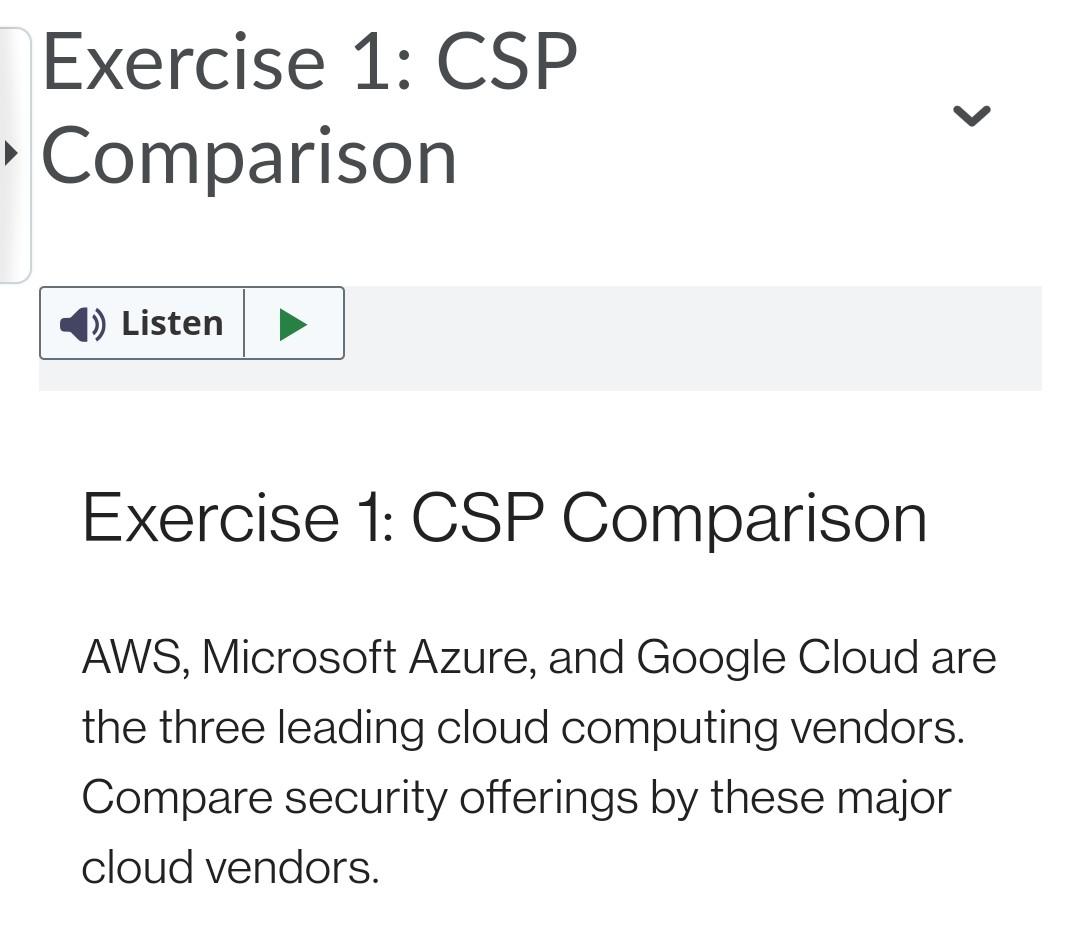Click the Listen label to read the page aloud
This screenshot has height=932, width=1080.
pyautogui.click(x=171, y=322)
